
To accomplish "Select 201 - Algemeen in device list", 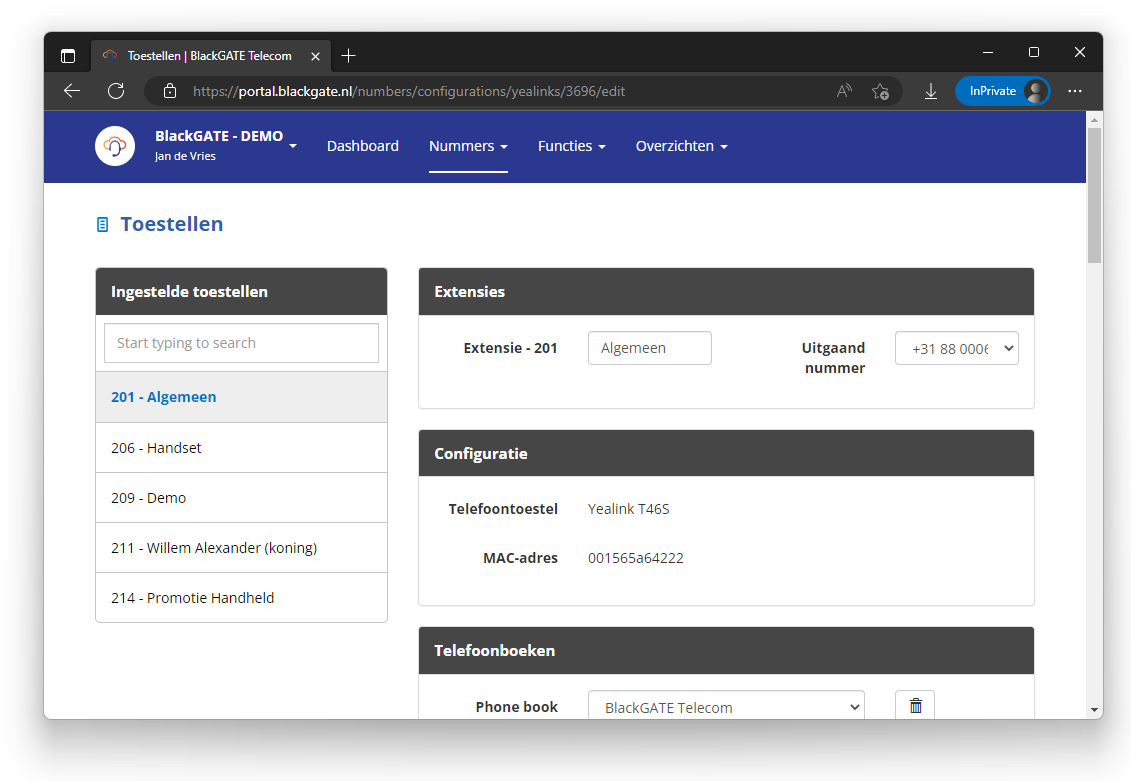I will [x=241, y=397].
